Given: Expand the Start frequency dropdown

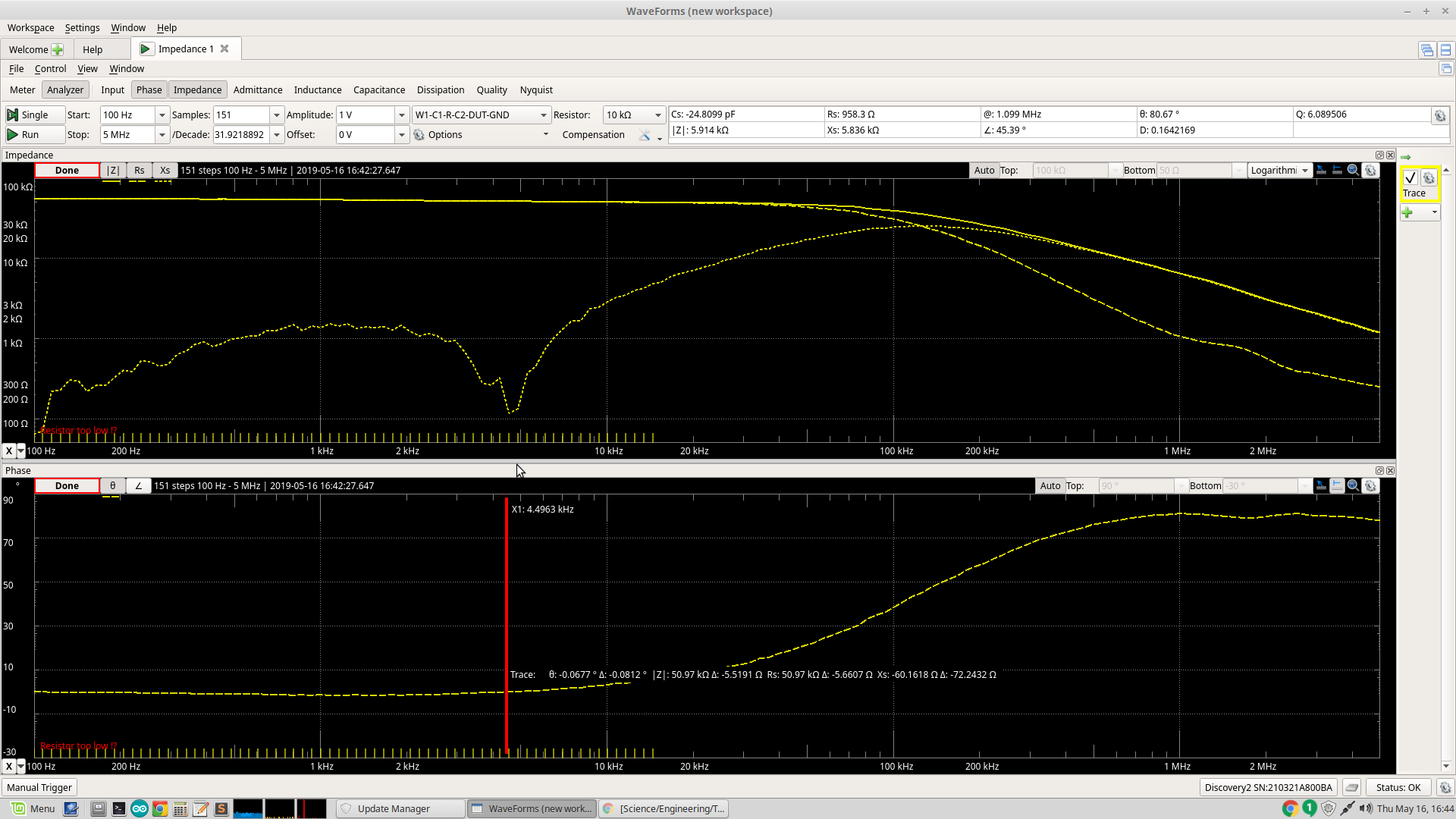Looking at the screenshot, I should [162, 115].
